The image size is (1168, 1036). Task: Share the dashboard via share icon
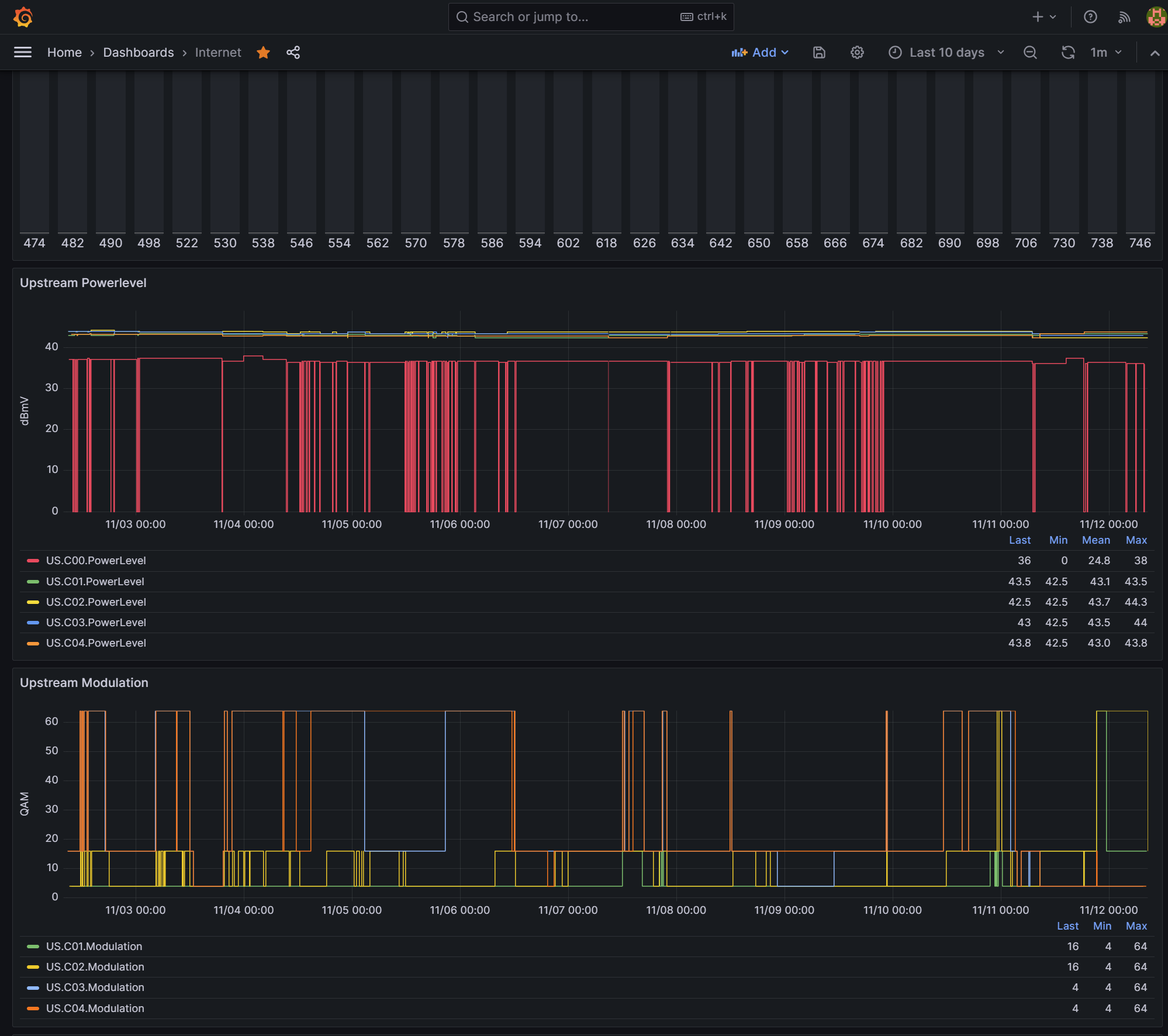293,53
